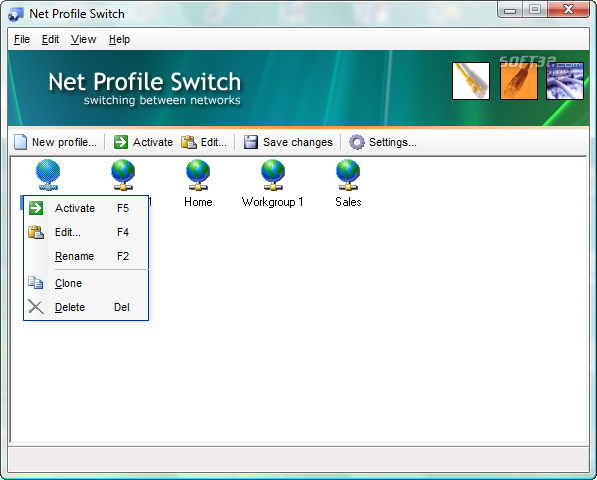Image resolution: width=597 pixels, height=480 pixels.
Task: Minimize the Net Profile Switch window
Action: point(510,10)
